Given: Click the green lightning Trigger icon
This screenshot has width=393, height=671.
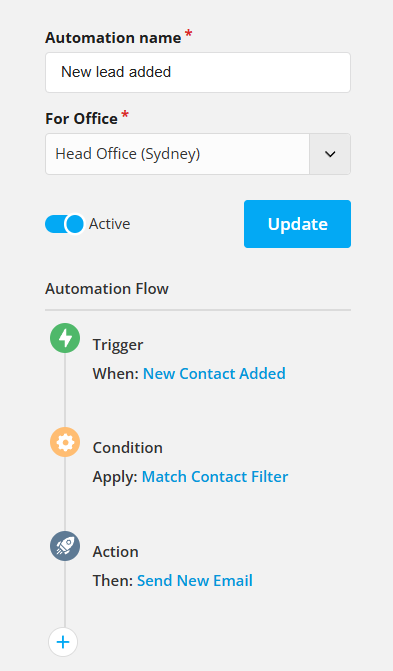Looking at the screenshot, I should pos(65,338).
